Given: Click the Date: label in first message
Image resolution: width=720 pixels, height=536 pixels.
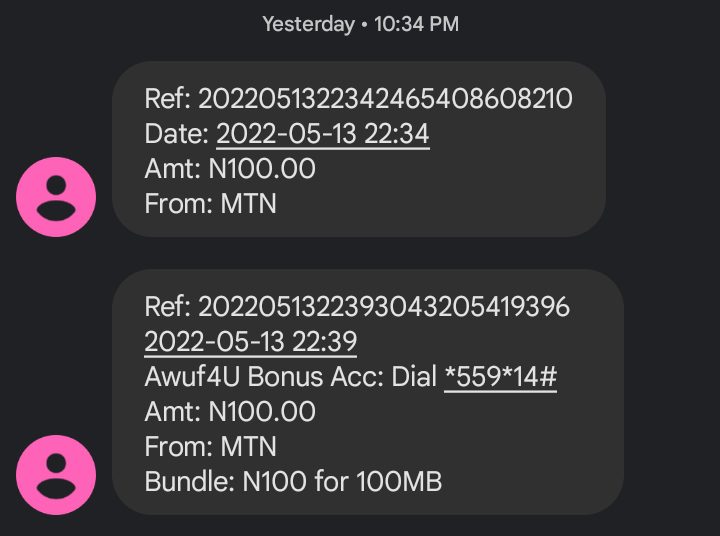Looking at the screenshot, I should pyautogui.click(x=177, y=134).
